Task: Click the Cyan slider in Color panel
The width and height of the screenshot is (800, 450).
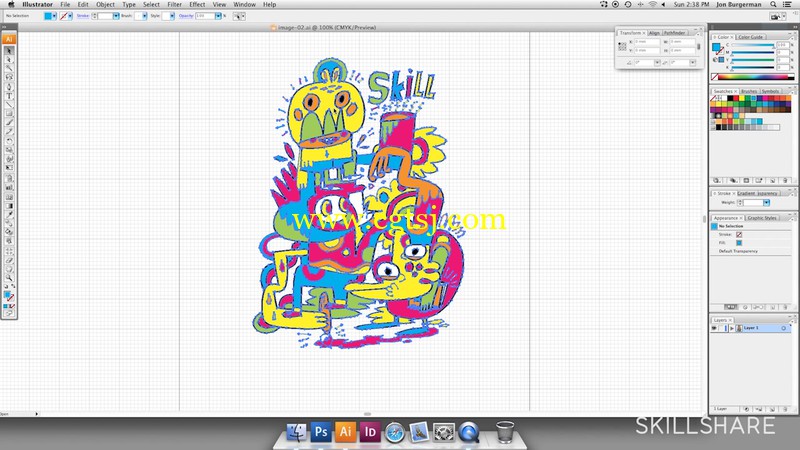Action: [x=754, y=45]
